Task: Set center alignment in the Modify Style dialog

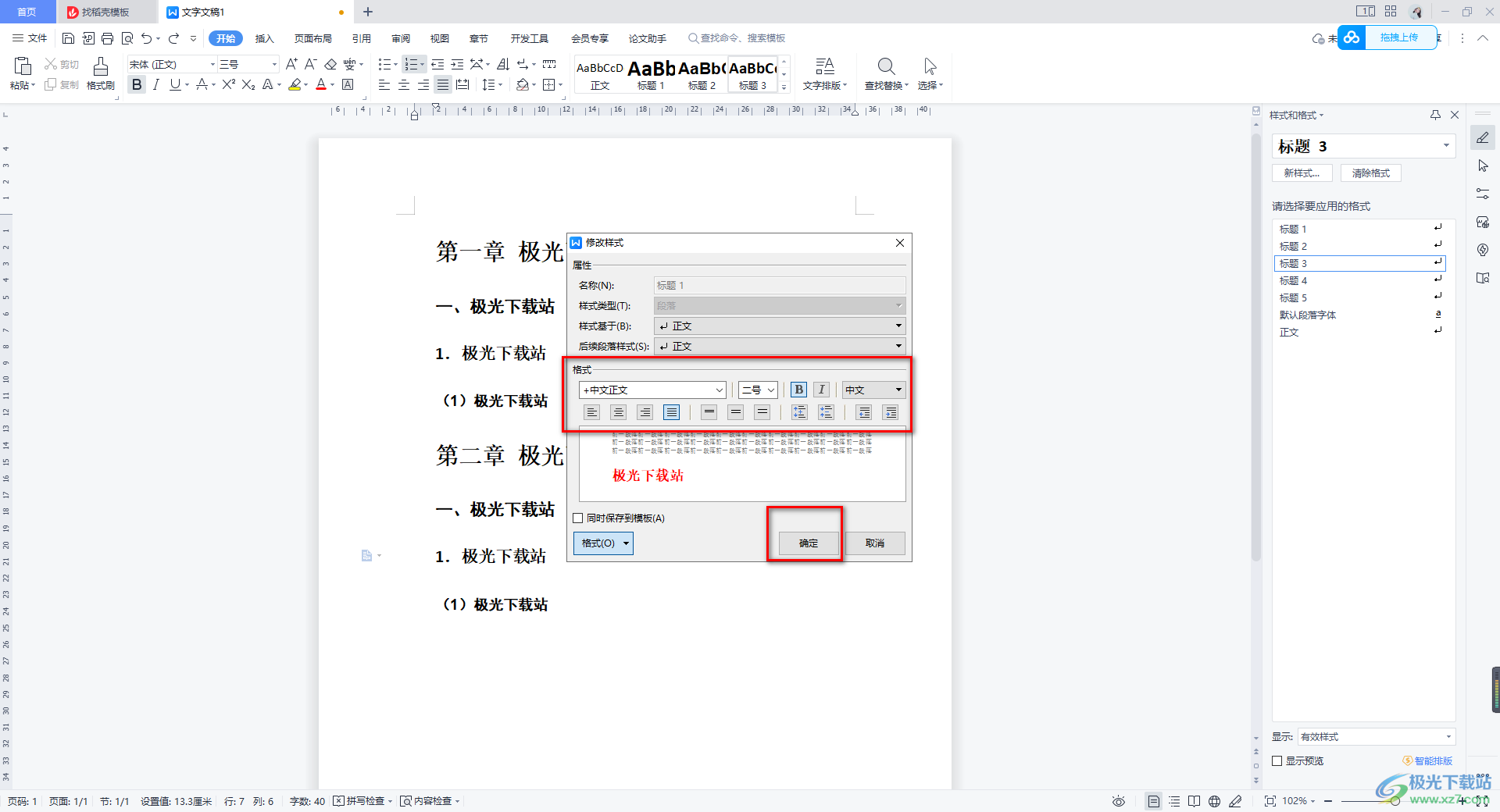Action: tap(618, 412)
